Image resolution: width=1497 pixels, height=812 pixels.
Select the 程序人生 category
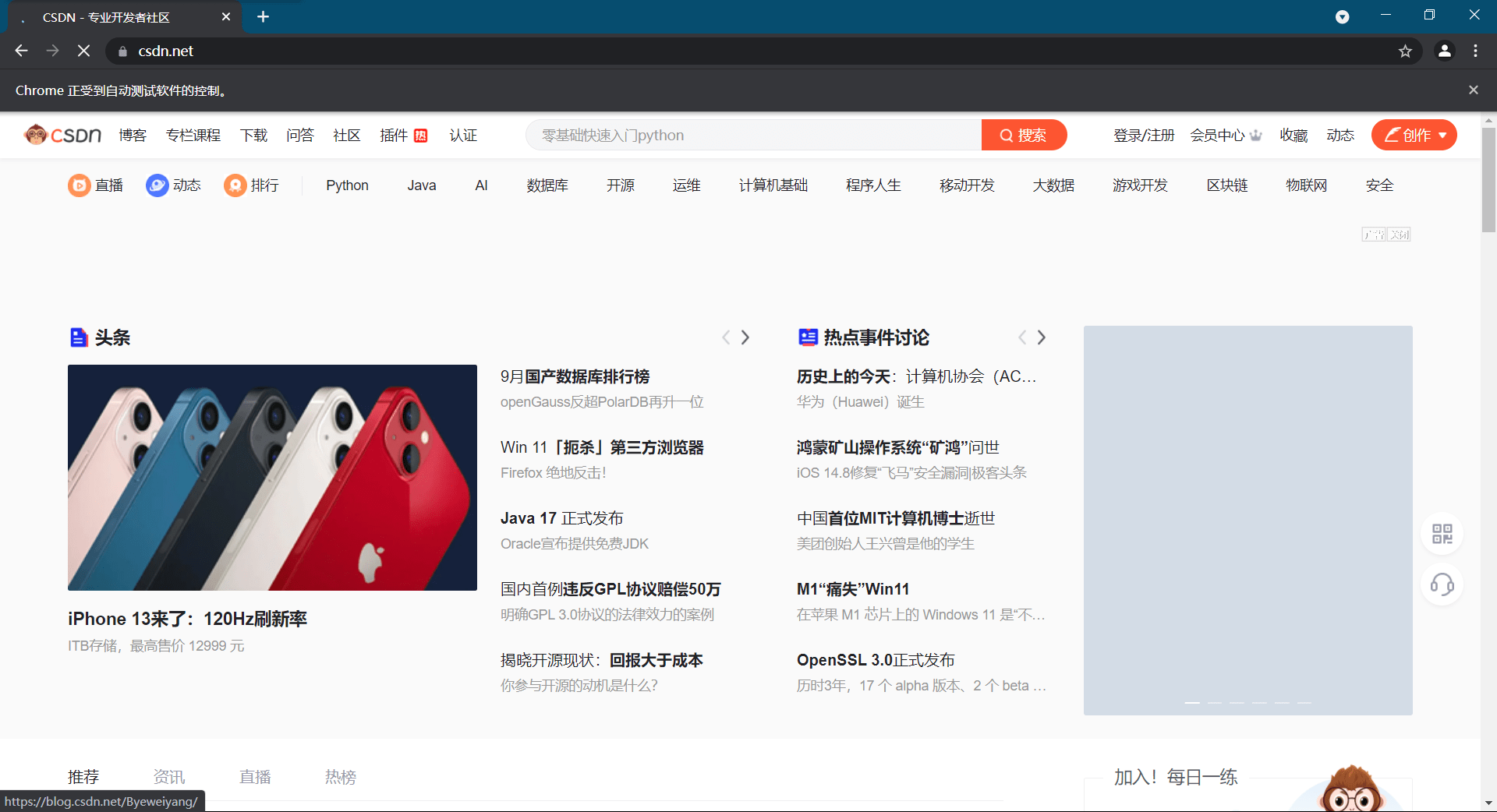pos(873,185)
